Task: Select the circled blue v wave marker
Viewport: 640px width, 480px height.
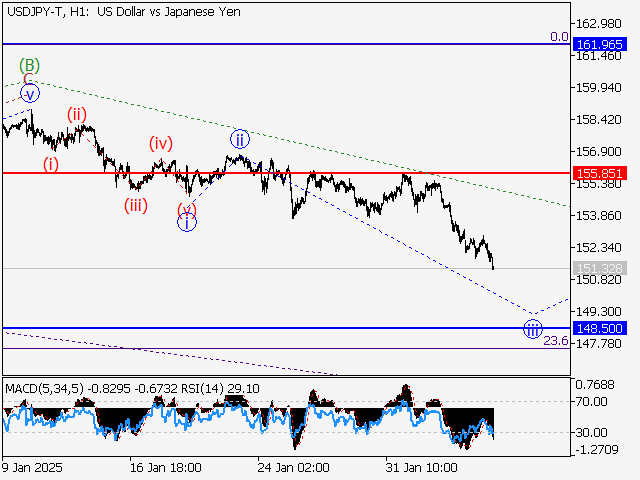Action: click(x=29, y=93)
